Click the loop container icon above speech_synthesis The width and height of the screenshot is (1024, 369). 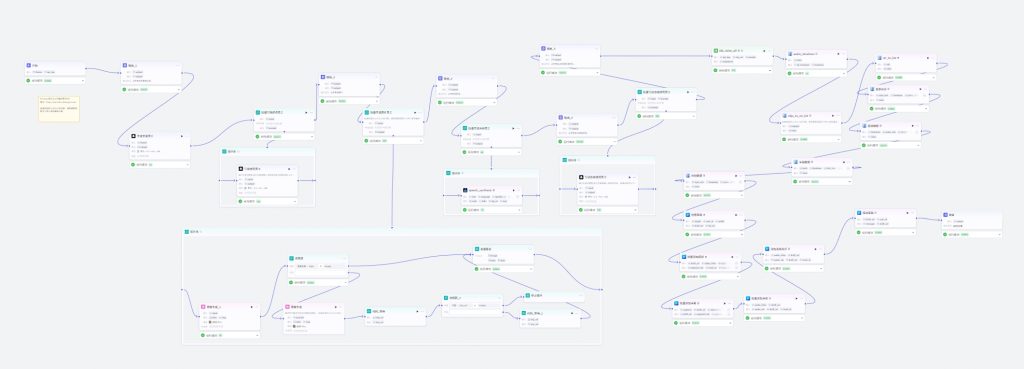click(x=449, y=173)
